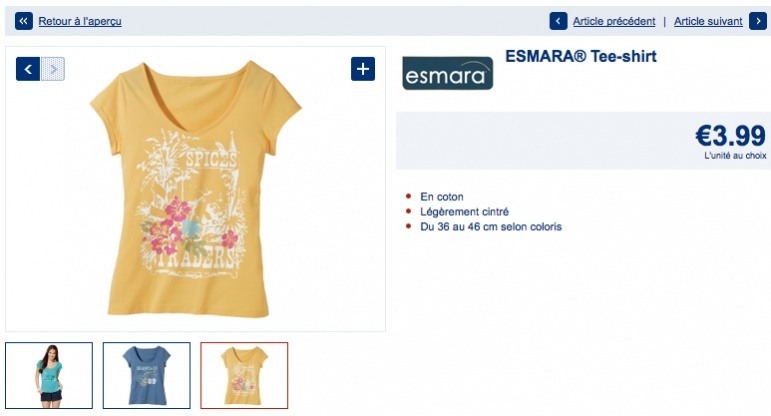Select the blue tee-shirt thumbnail
This screenshot has height=416, width=771.
pos(147,375)
